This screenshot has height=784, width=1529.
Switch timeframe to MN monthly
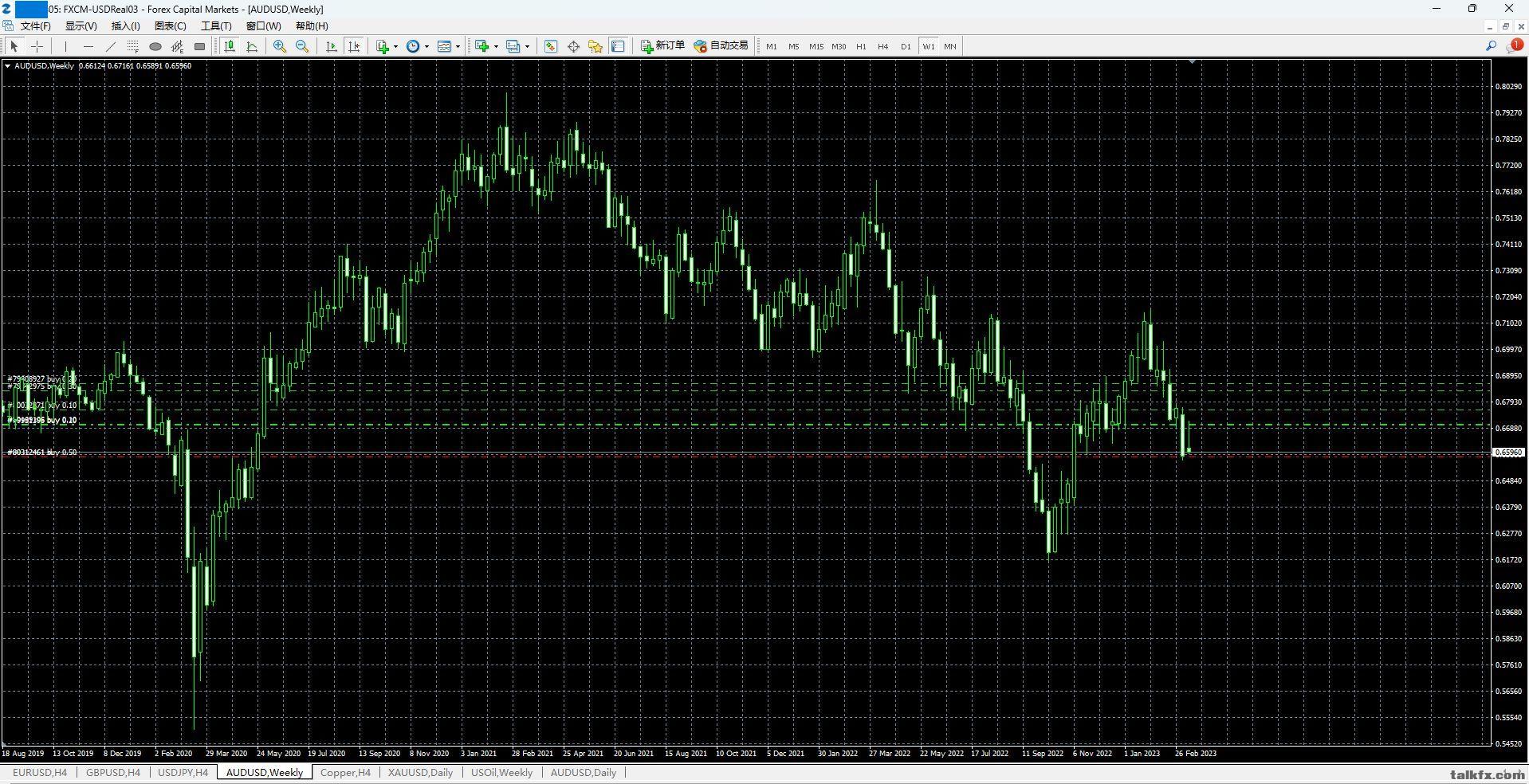[950, 46]
